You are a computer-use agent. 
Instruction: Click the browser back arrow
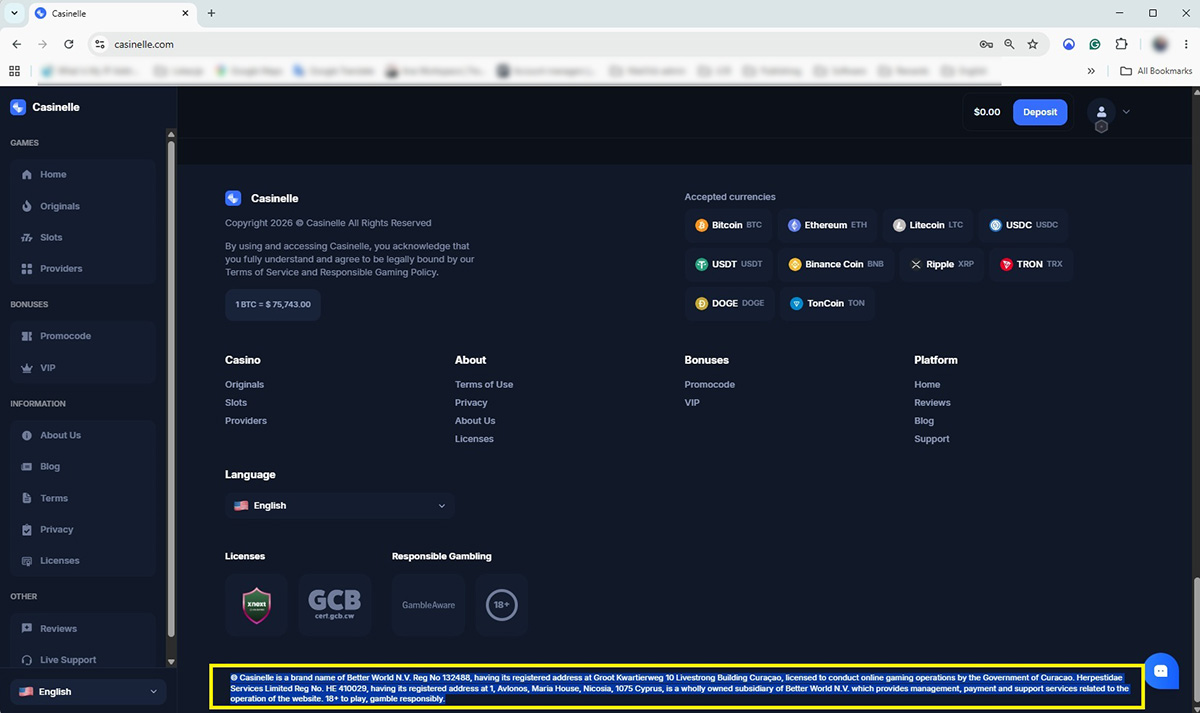16,44
